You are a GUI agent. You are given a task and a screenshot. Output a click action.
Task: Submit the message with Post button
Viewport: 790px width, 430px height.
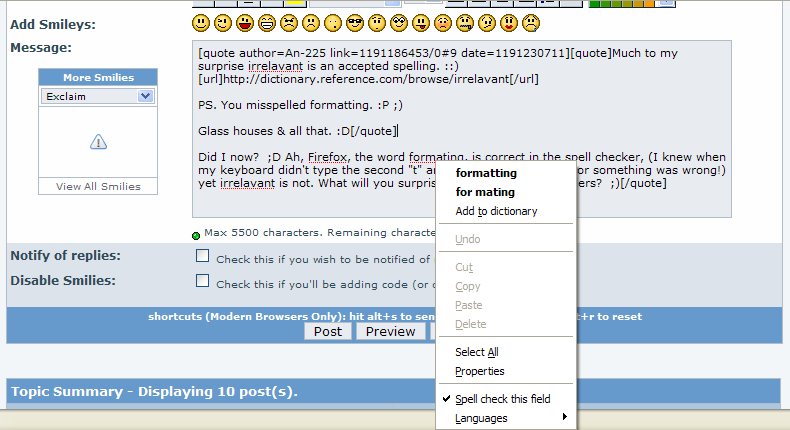coord(327,331)
